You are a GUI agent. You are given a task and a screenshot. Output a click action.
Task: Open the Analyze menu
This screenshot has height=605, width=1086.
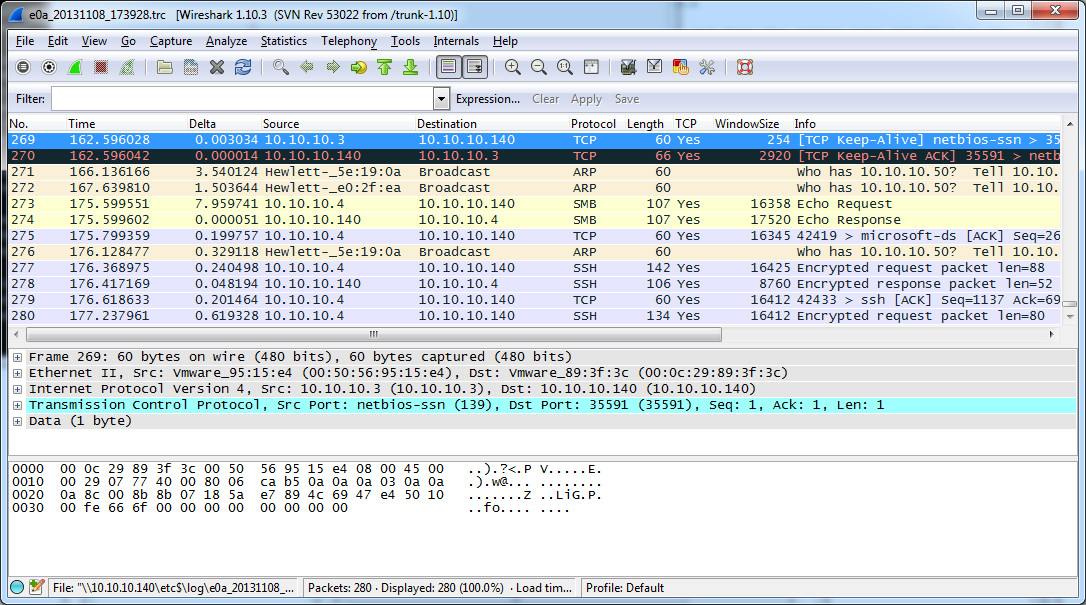pyautogui.click(x=226, y=41)
